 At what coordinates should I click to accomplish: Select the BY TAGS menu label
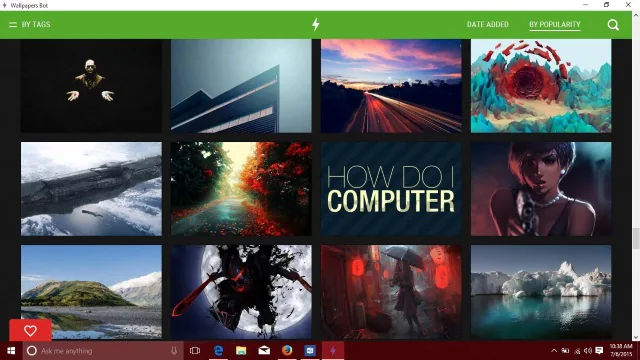(x=36, y=24)
